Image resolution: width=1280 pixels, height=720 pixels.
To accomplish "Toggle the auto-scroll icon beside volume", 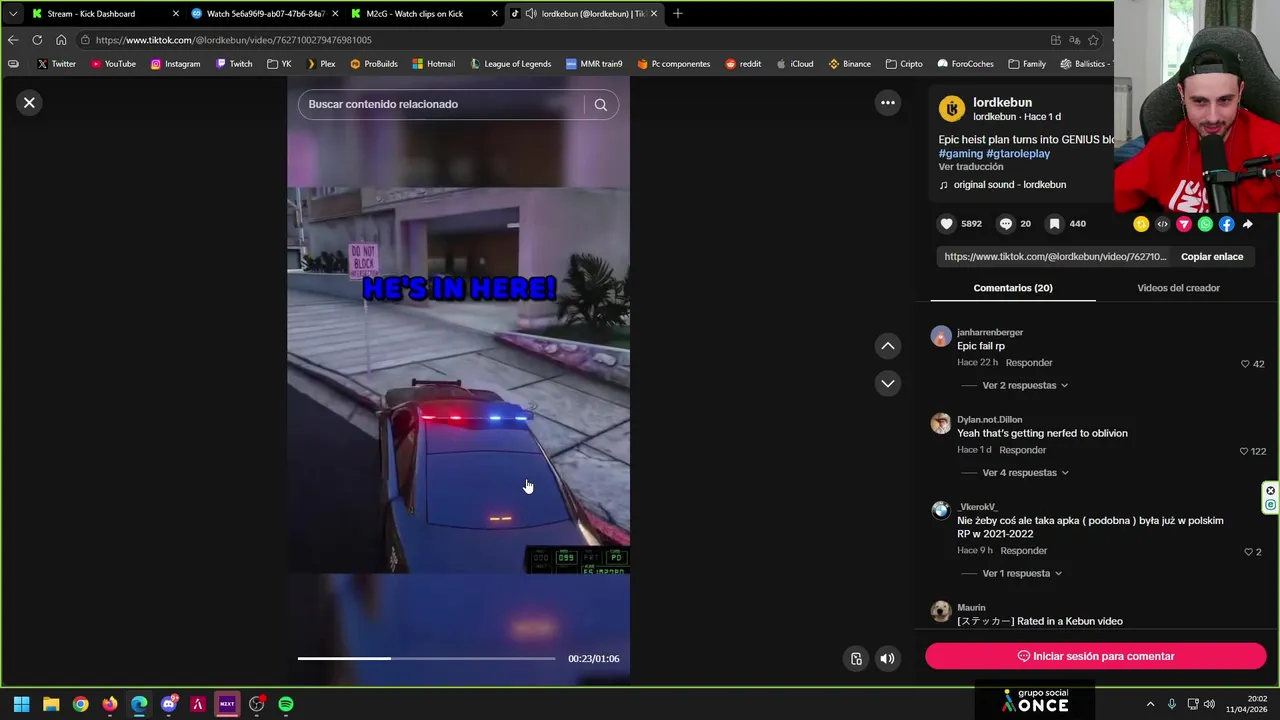I will pyautogui.click(x=856, y=658).
